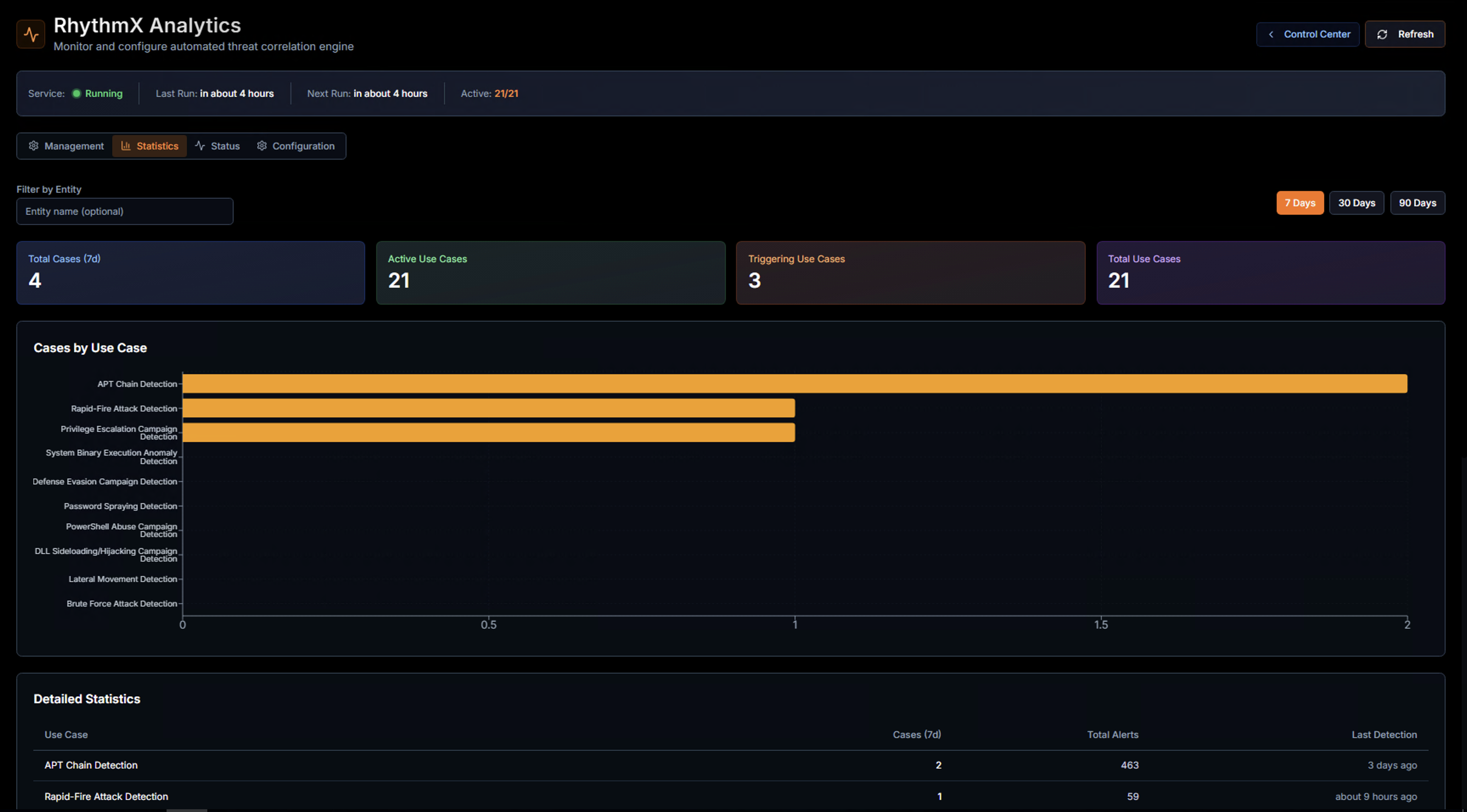
Task: Select the bar chart icon beside Statistics
Action: (x=126, y=146)
